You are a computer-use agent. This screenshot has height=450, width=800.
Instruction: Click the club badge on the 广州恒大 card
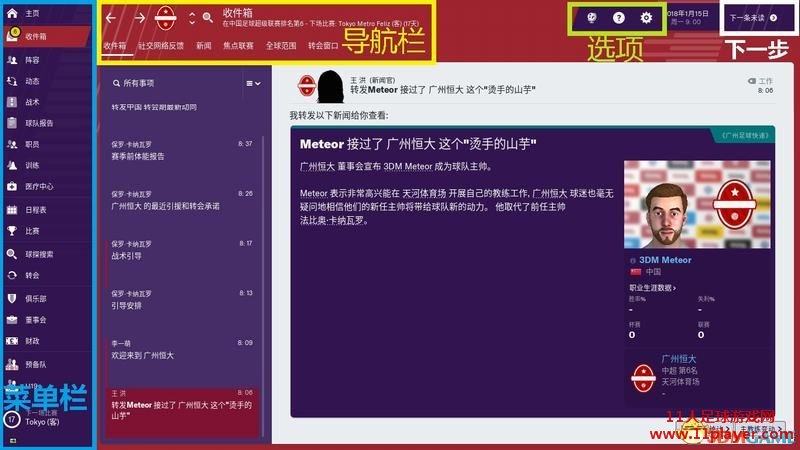coord(643,378)
